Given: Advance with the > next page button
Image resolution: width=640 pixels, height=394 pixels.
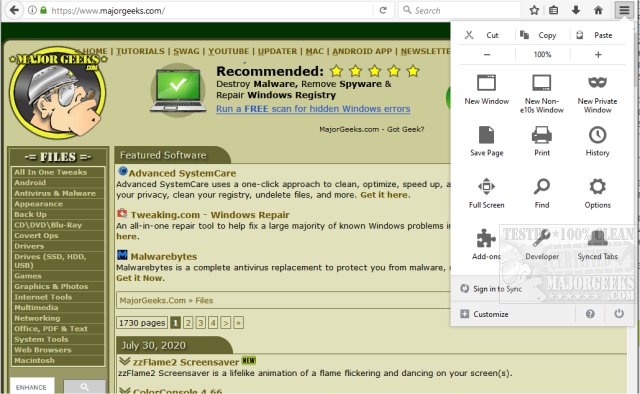Looking at the screenshot, I should tap(226, 323).
